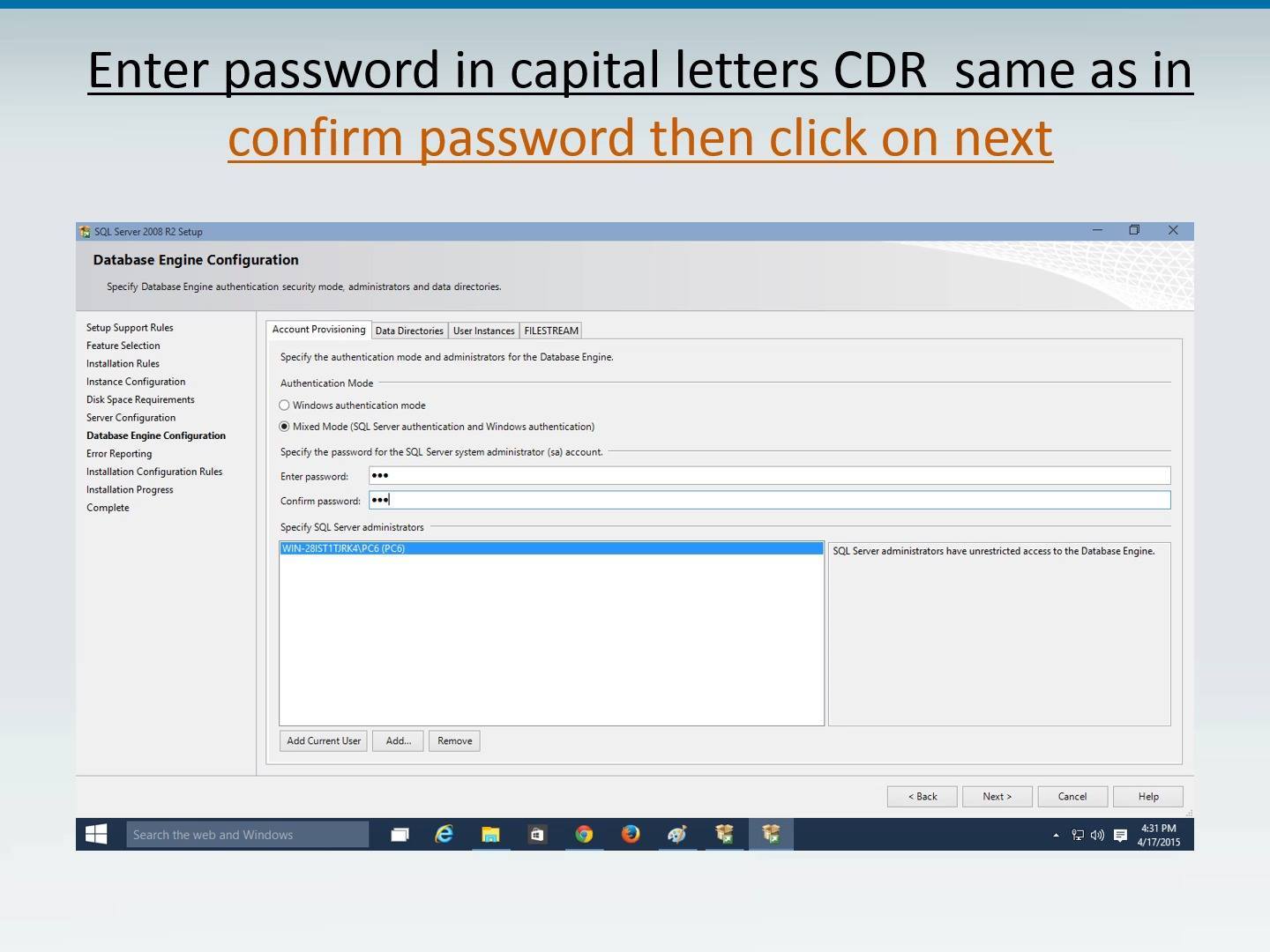Go to the previous step with Back

[923, 796]
